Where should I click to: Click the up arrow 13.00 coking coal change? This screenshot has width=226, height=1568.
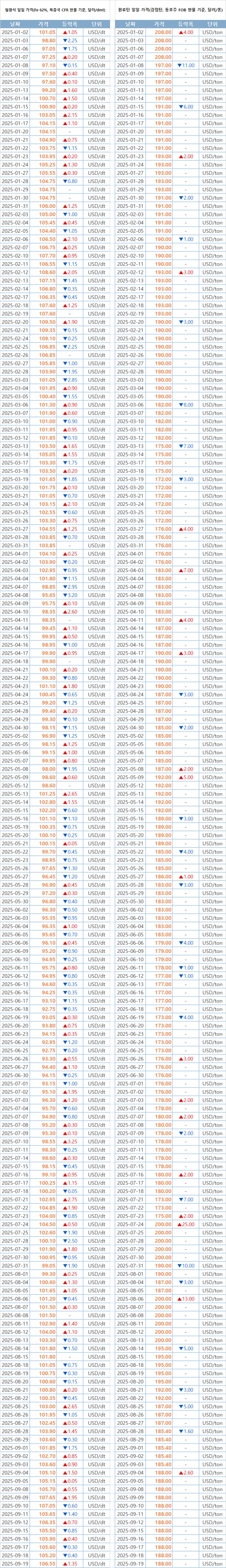click(x=185, y=1298)
